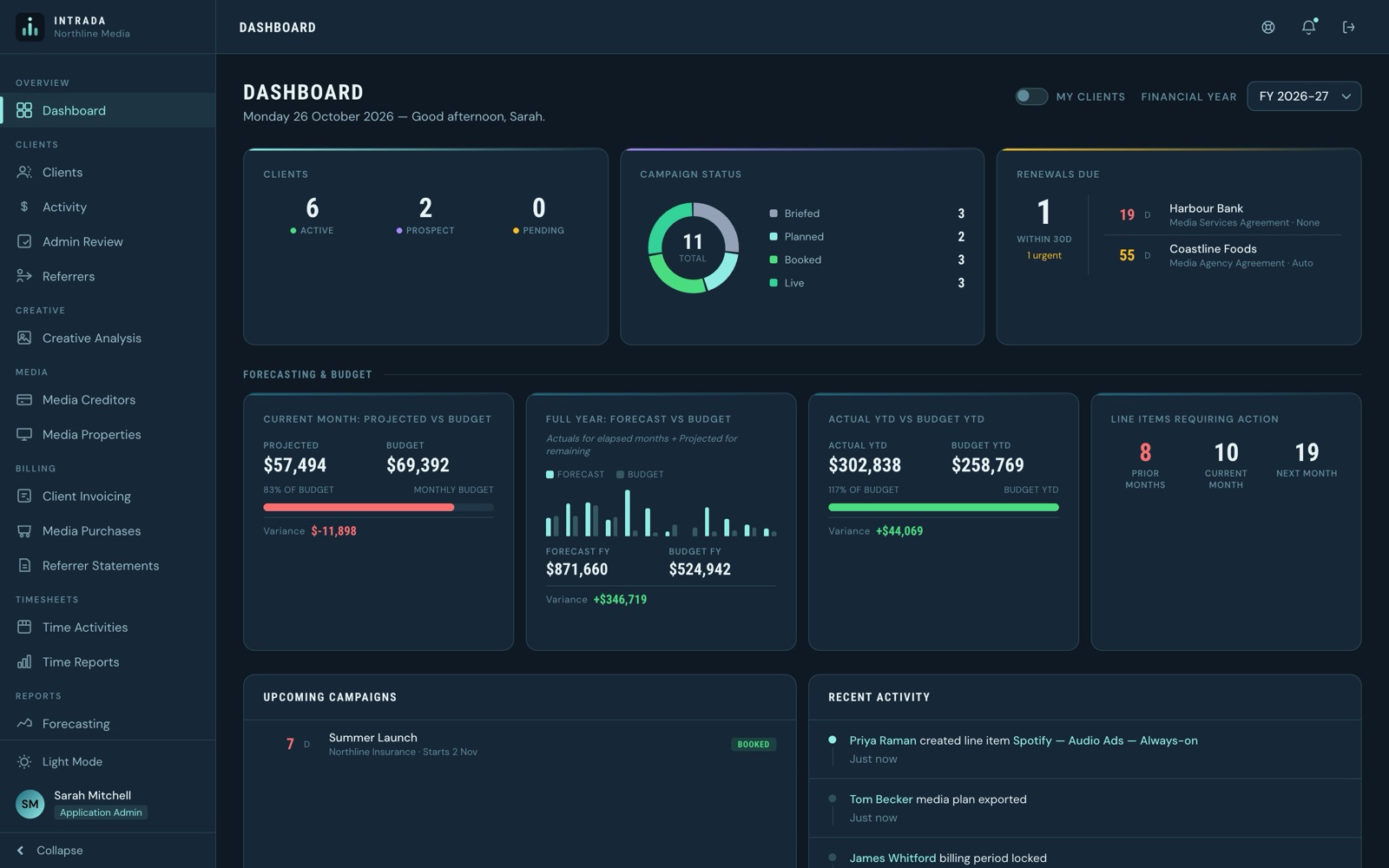Click the Activity dollar icon
Screen dimensions: 1389x868
point(24,207)
